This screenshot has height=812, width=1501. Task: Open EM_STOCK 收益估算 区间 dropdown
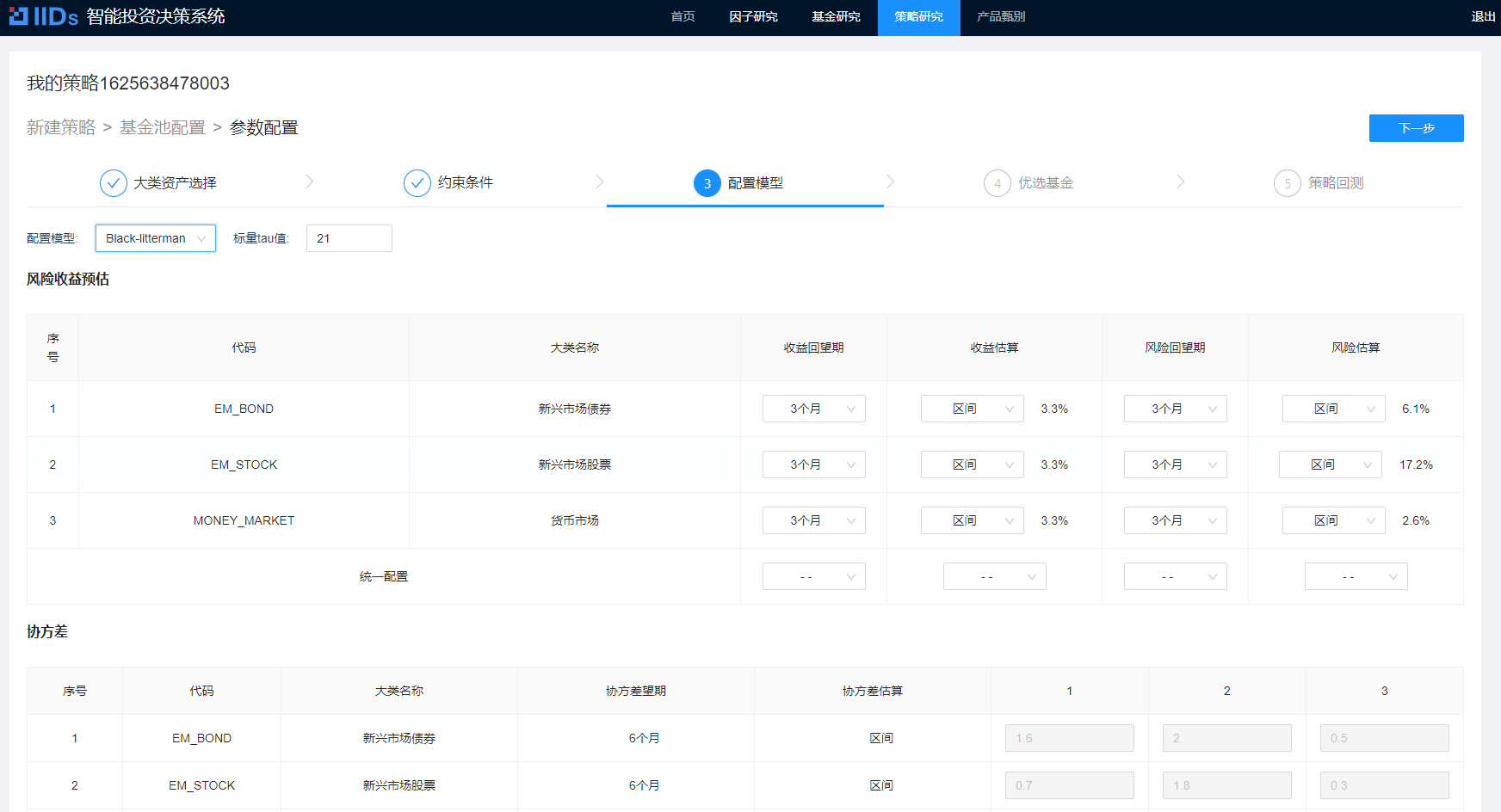(973, 464)
